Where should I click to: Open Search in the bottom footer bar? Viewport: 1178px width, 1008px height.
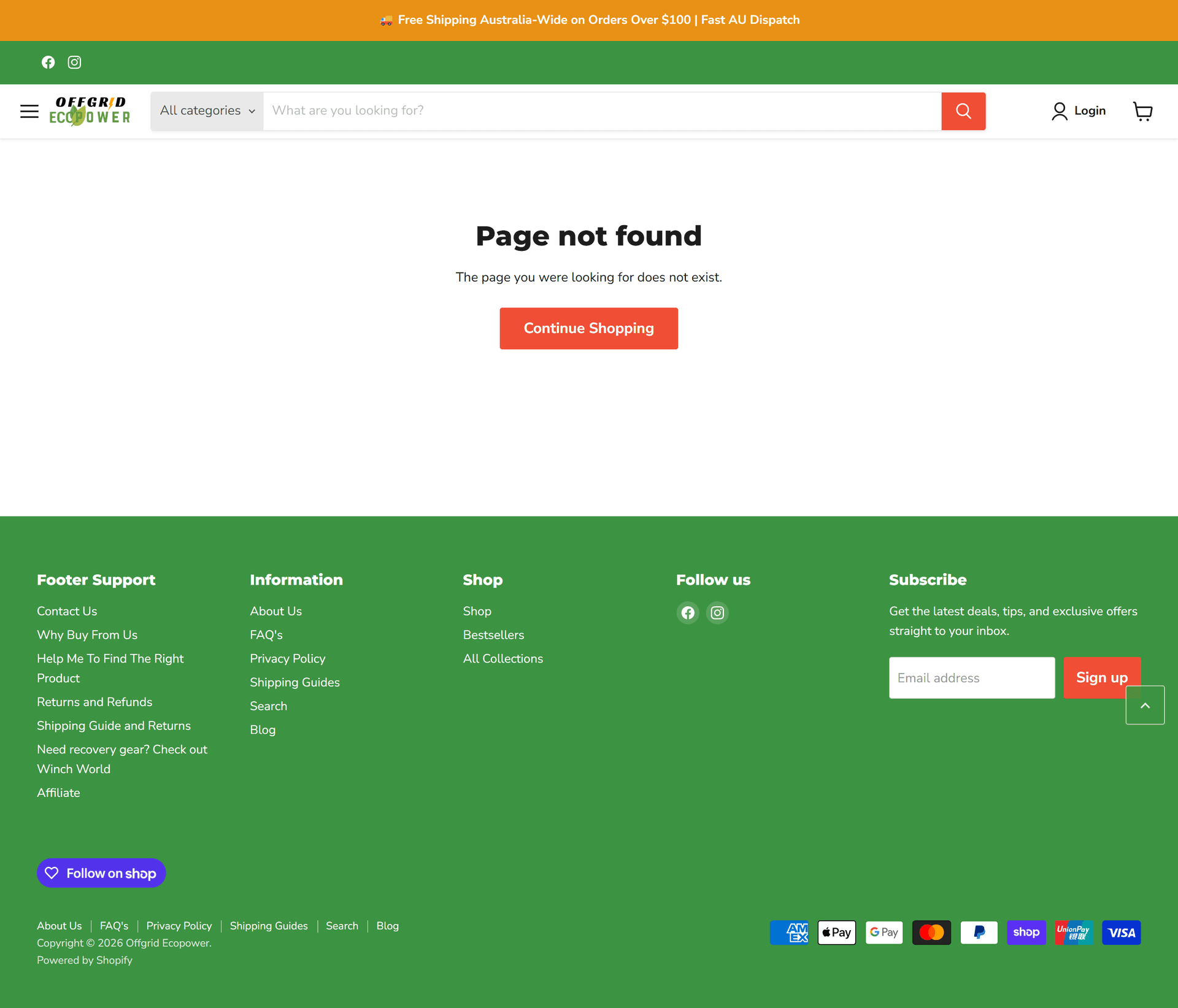coord(342,926)
